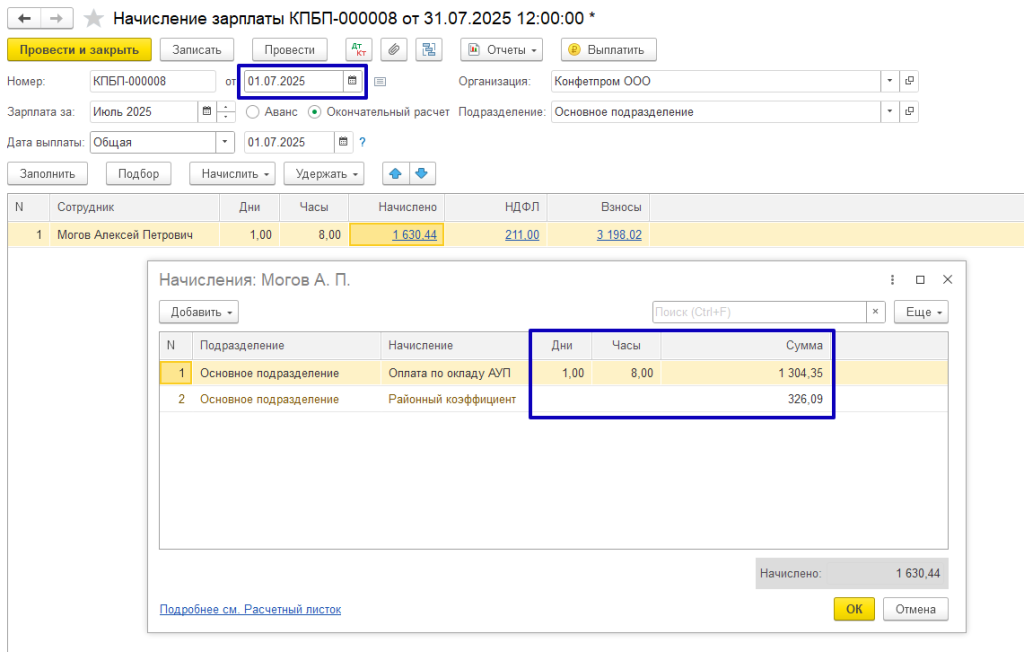This screenshot has height=652, width=1024.
Task: Click the Поиск search field
Action: point(759,312)
